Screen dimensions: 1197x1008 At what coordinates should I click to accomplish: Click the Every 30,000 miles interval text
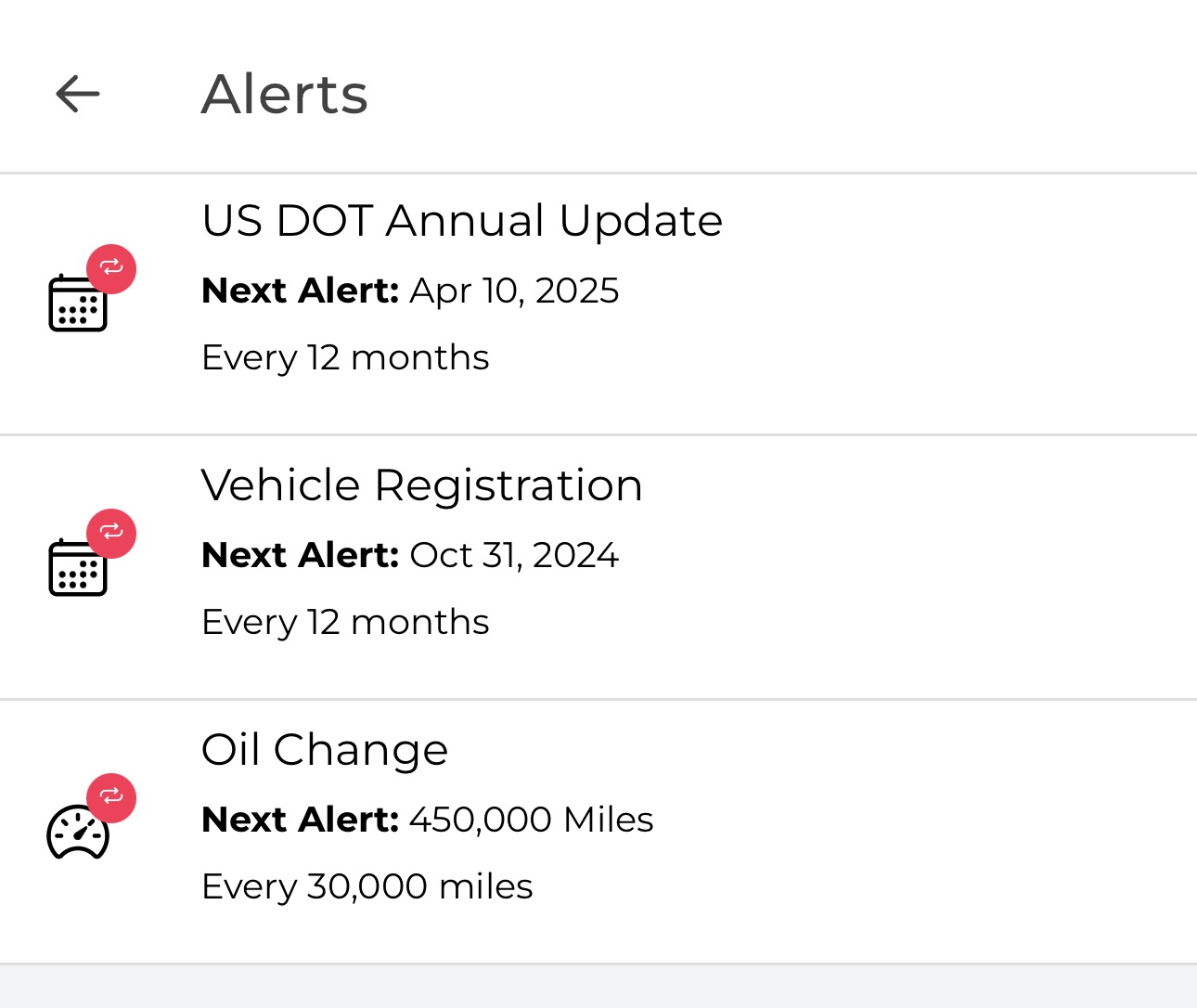367,886
